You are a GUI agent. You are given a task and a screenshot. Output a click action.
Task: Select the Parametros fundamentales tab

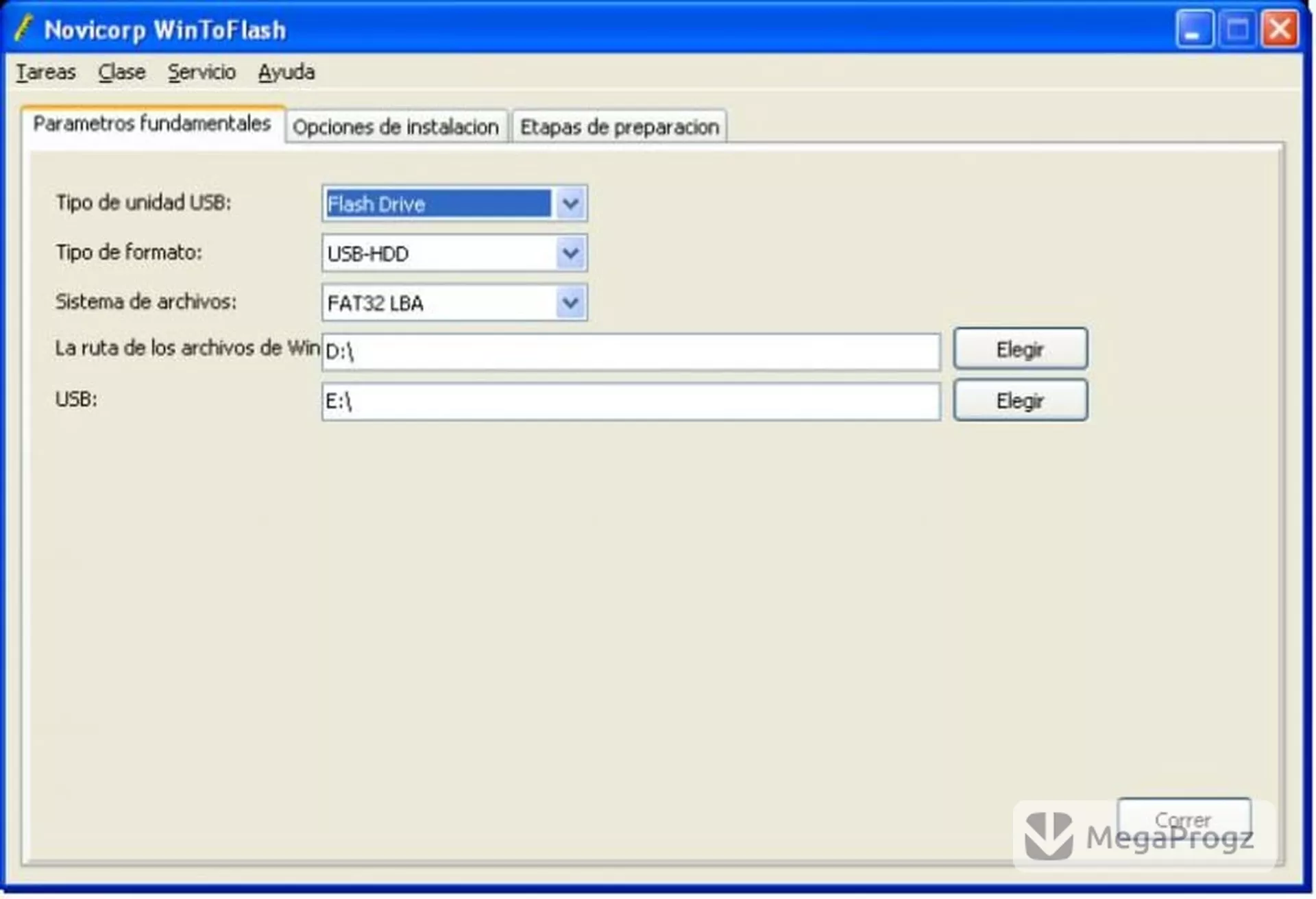tap(152, 124)
